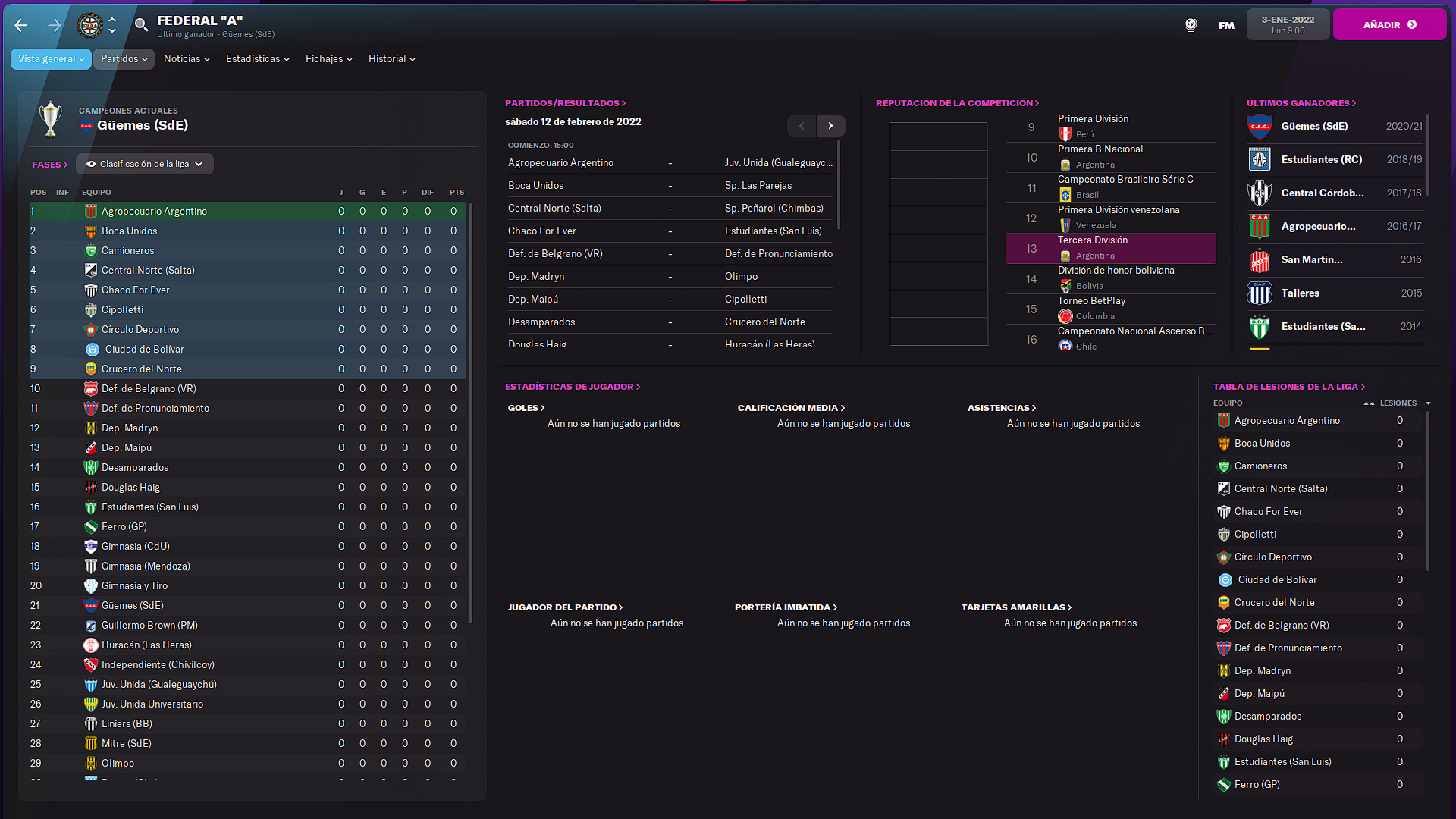Select Chaco For Ever vs Estudiantes fixture
The width and height of the screenshot is (1456, 819).
[670, 231]
